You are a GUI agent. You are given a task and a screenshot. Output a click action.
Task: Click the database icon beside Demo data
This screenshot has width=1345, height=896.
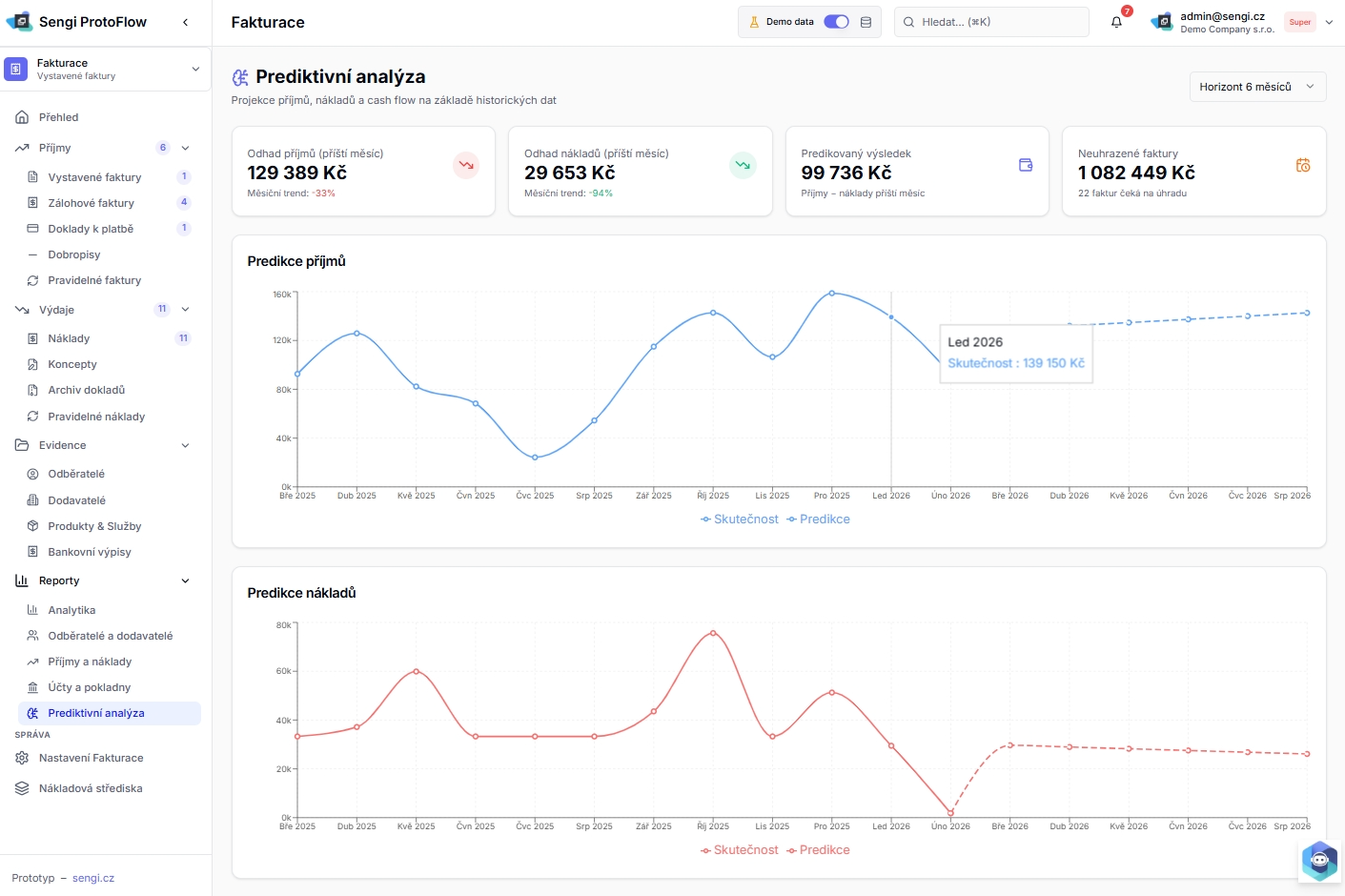pyautogui.click(x=866, y=22)
